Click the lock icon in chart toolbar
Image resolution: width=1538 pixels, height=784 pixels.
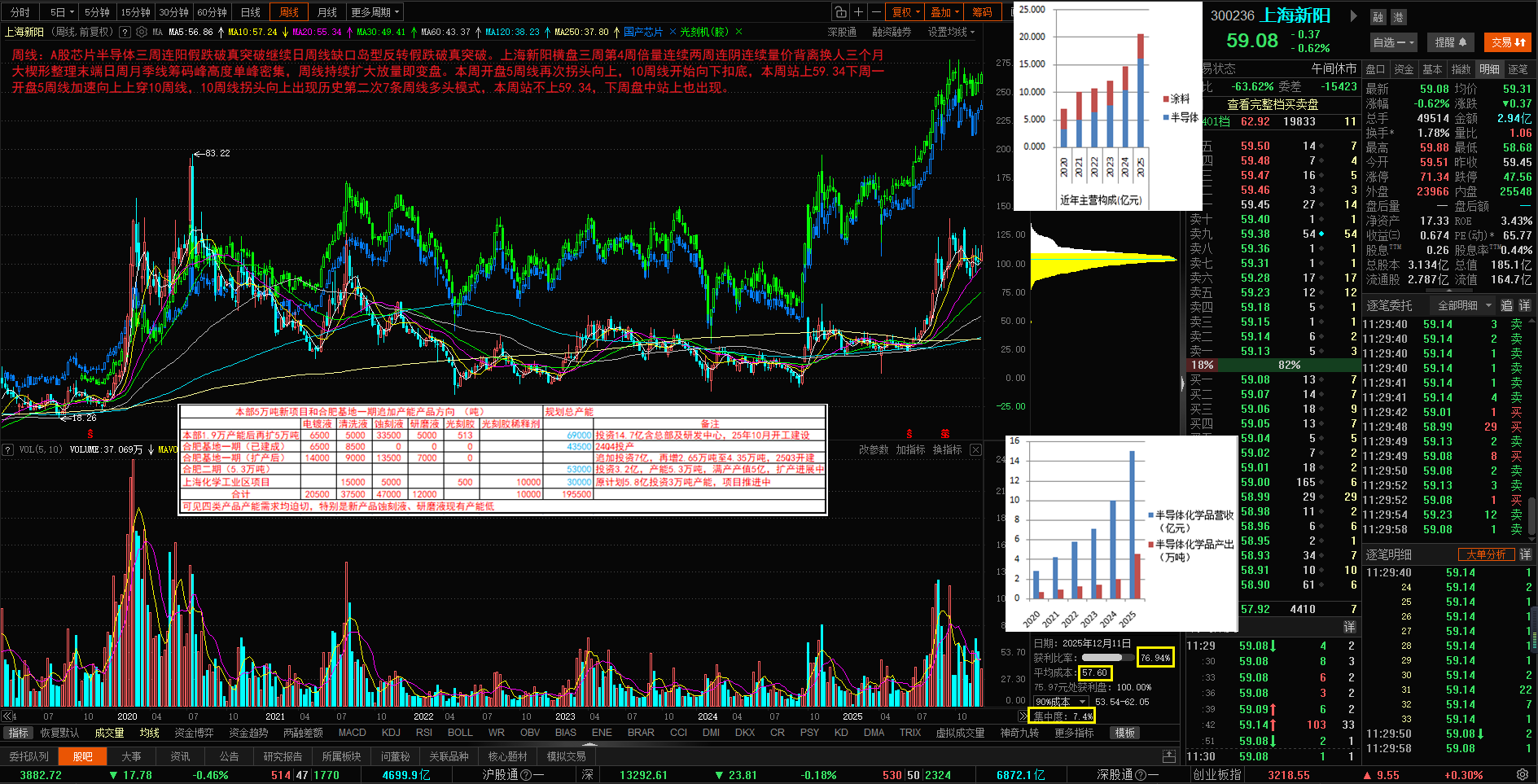(841, 12)
